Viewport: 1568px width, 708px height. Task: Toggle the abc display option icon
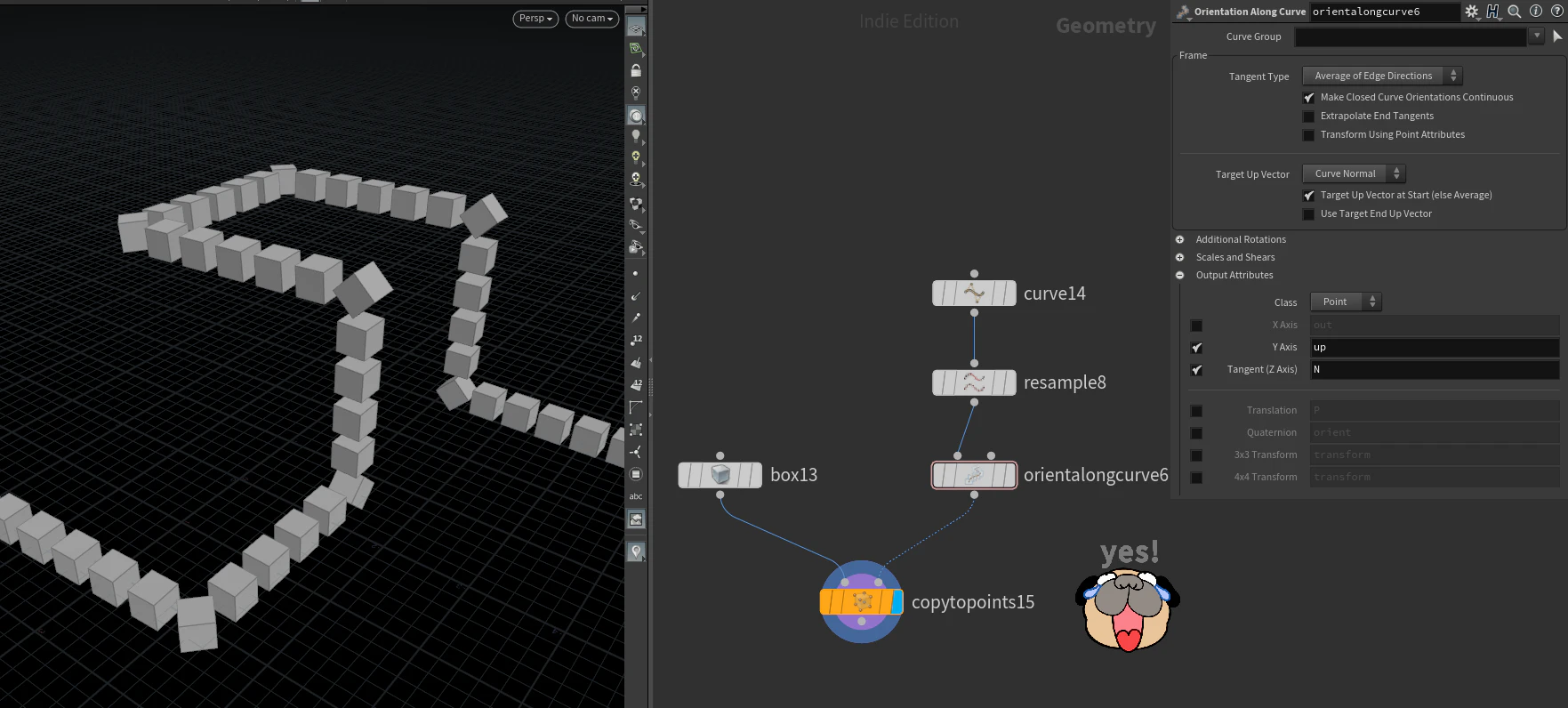636,496
